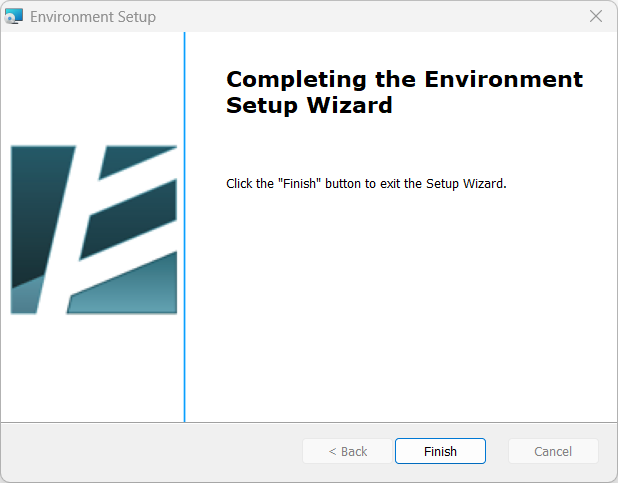This screenshot has width=618, height=483.
Task: Close the Environment Setup window
Action: [596, 17]
